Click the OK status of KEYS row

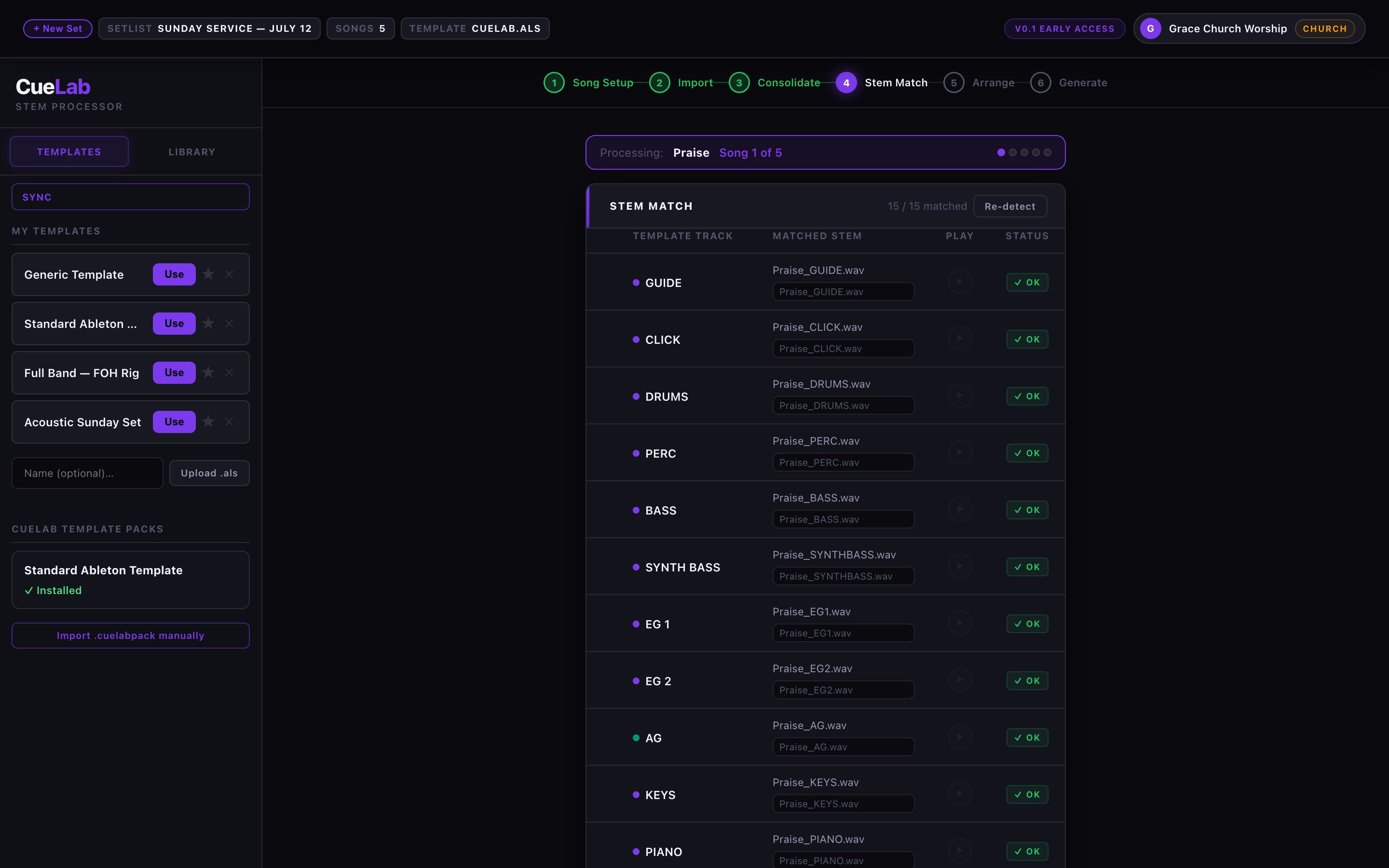[x=1027, y=795]
